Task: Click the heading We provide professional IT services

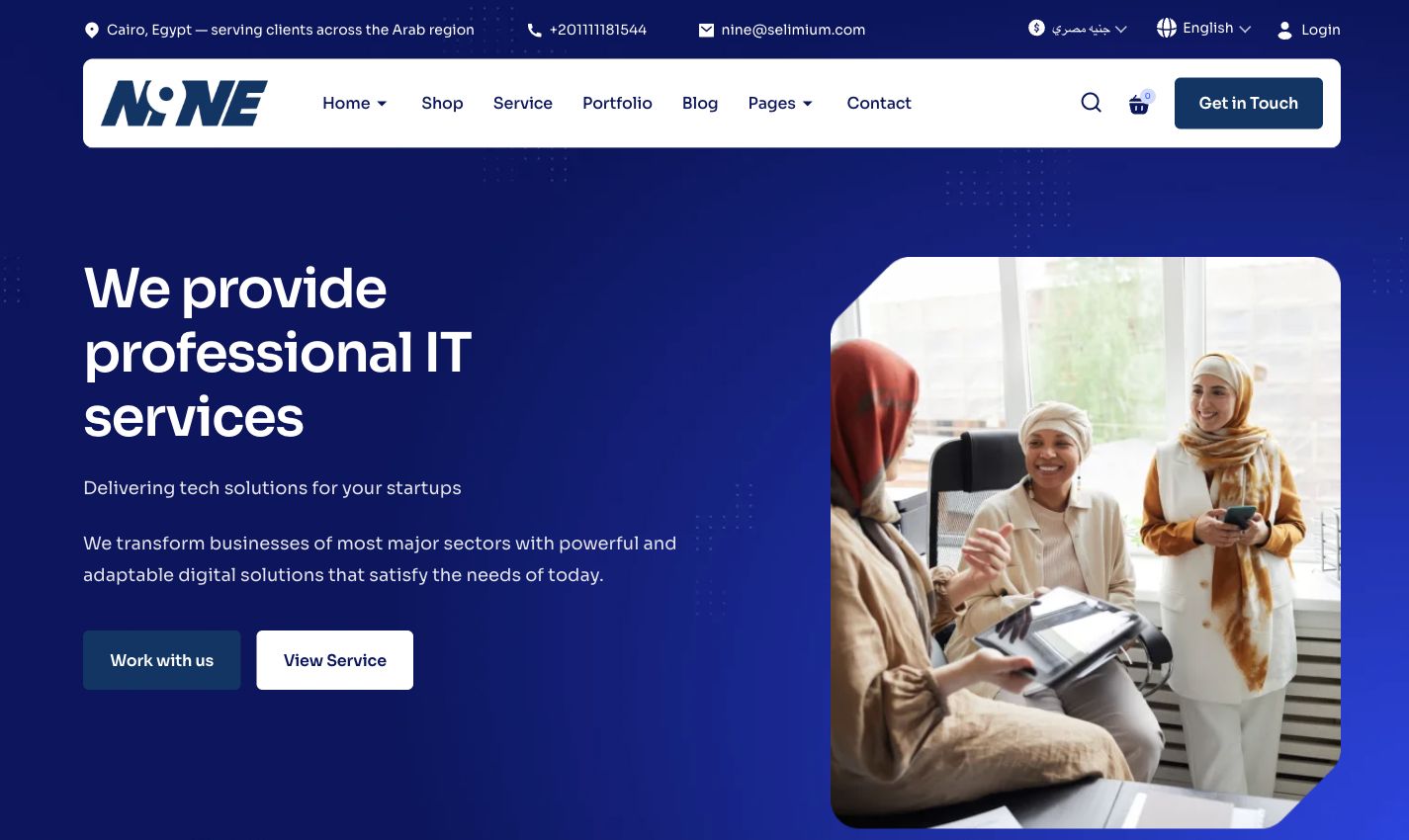Action: click(x=278, y=353)
